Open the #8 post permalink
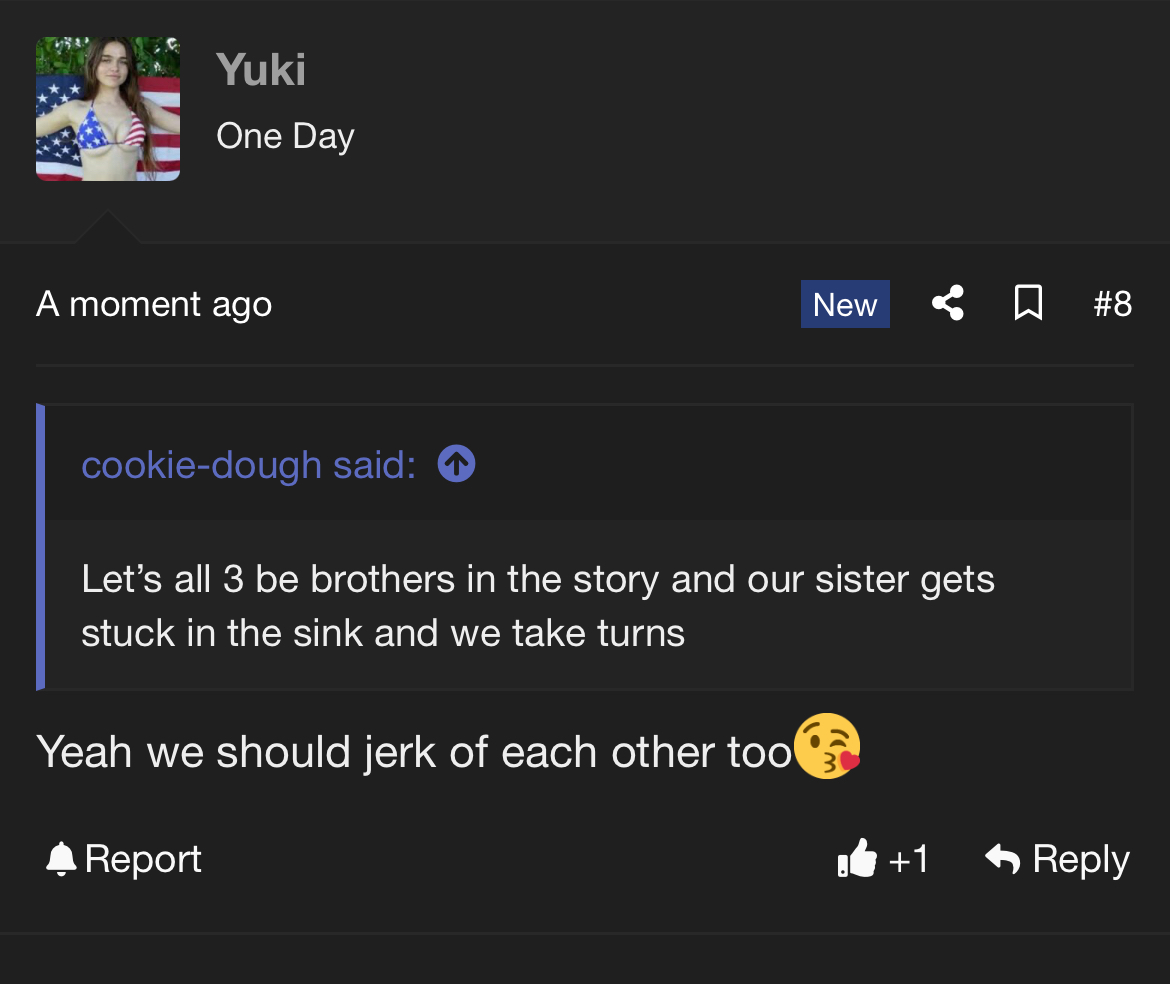Viewport: 1170px width, 984px height. 1112,304
